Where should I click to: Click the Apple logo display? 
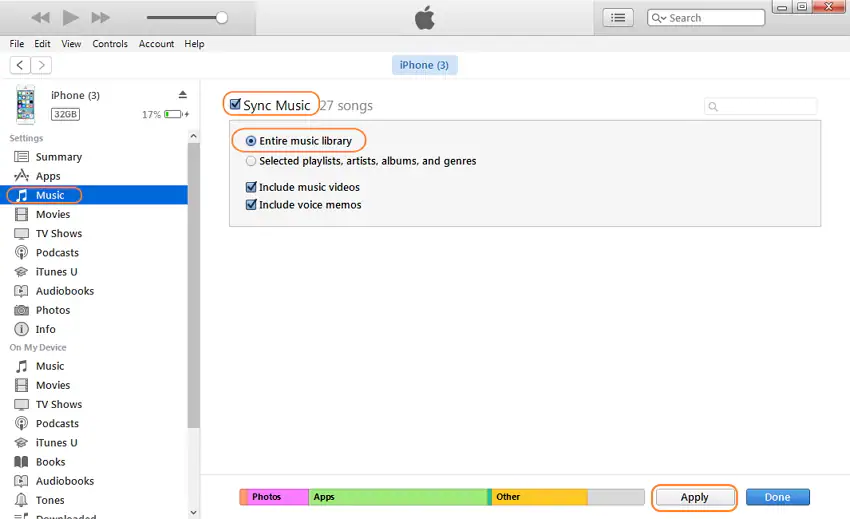[424, 18]
